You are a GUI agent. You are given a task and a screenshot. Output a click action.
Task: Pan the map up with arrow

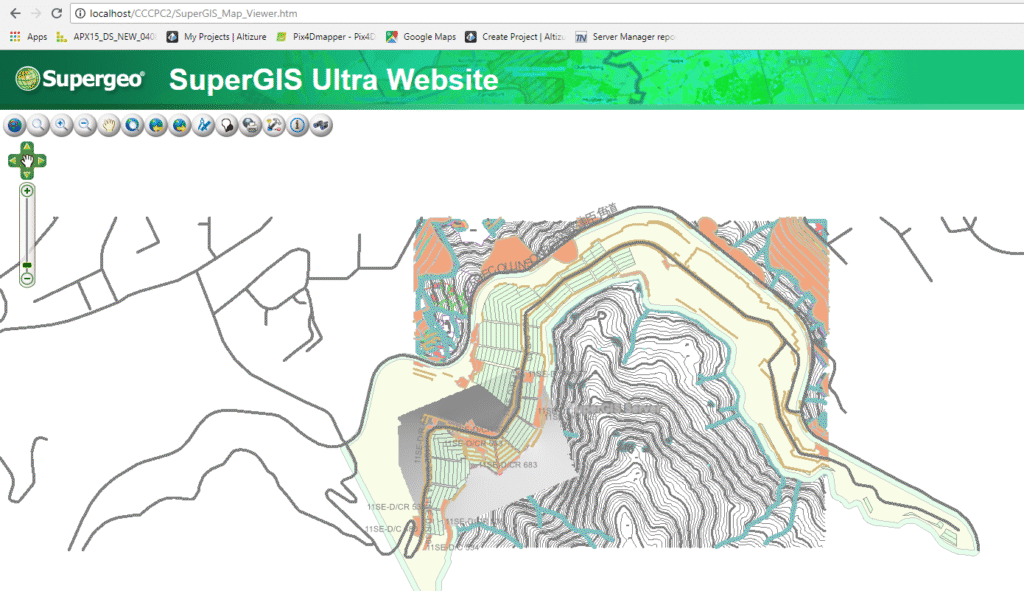pyautogui.click(x=27, y=147)
